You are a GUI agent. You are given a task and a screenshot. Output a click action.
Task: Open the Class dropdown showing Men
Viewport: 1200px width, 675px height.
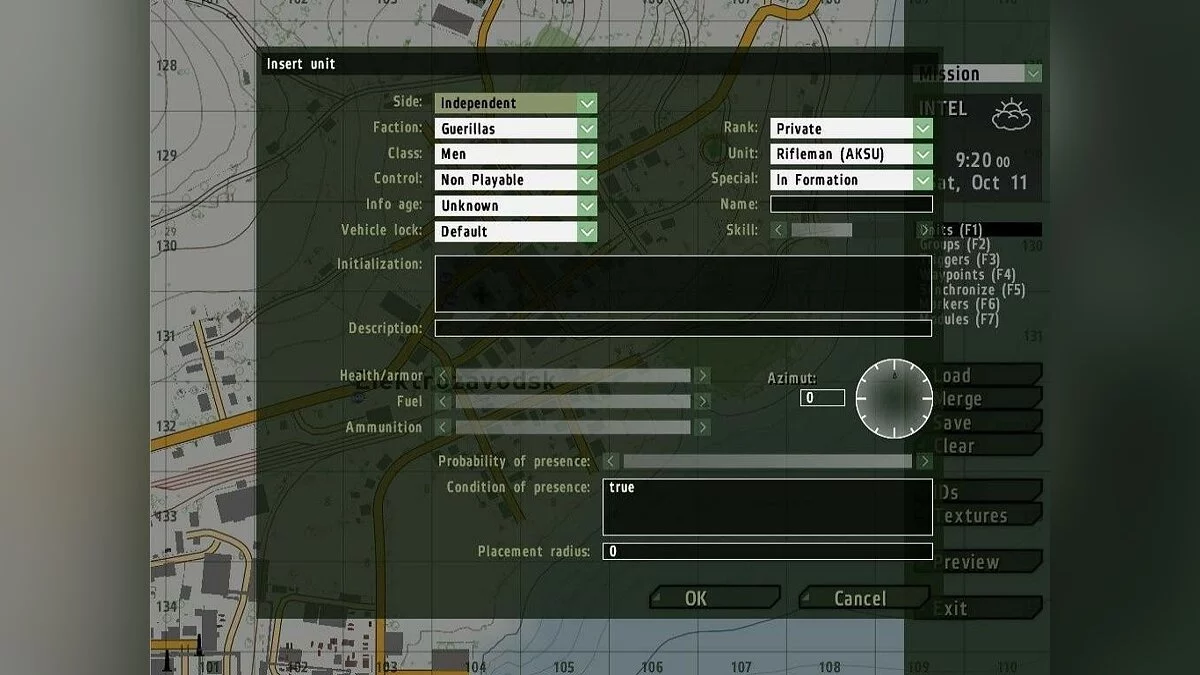click(515, 154)
